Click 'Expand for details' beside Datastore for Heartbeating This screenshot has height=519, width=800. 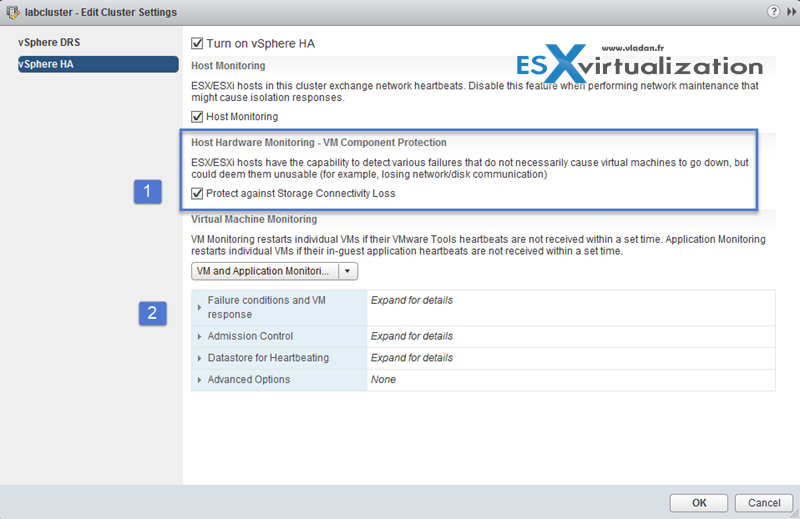click(x=412, y=358)
